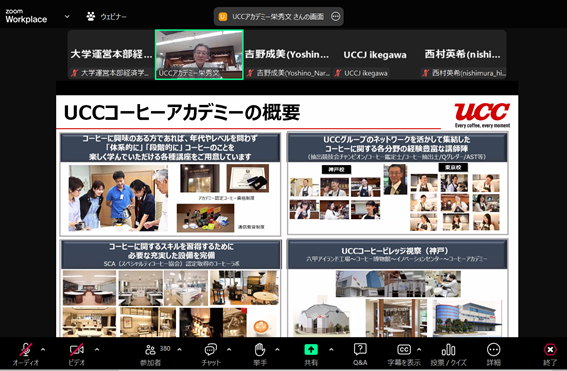Open polls and quizzes
This screenshot has width=567, height=371.
click(x=448, y=354)
